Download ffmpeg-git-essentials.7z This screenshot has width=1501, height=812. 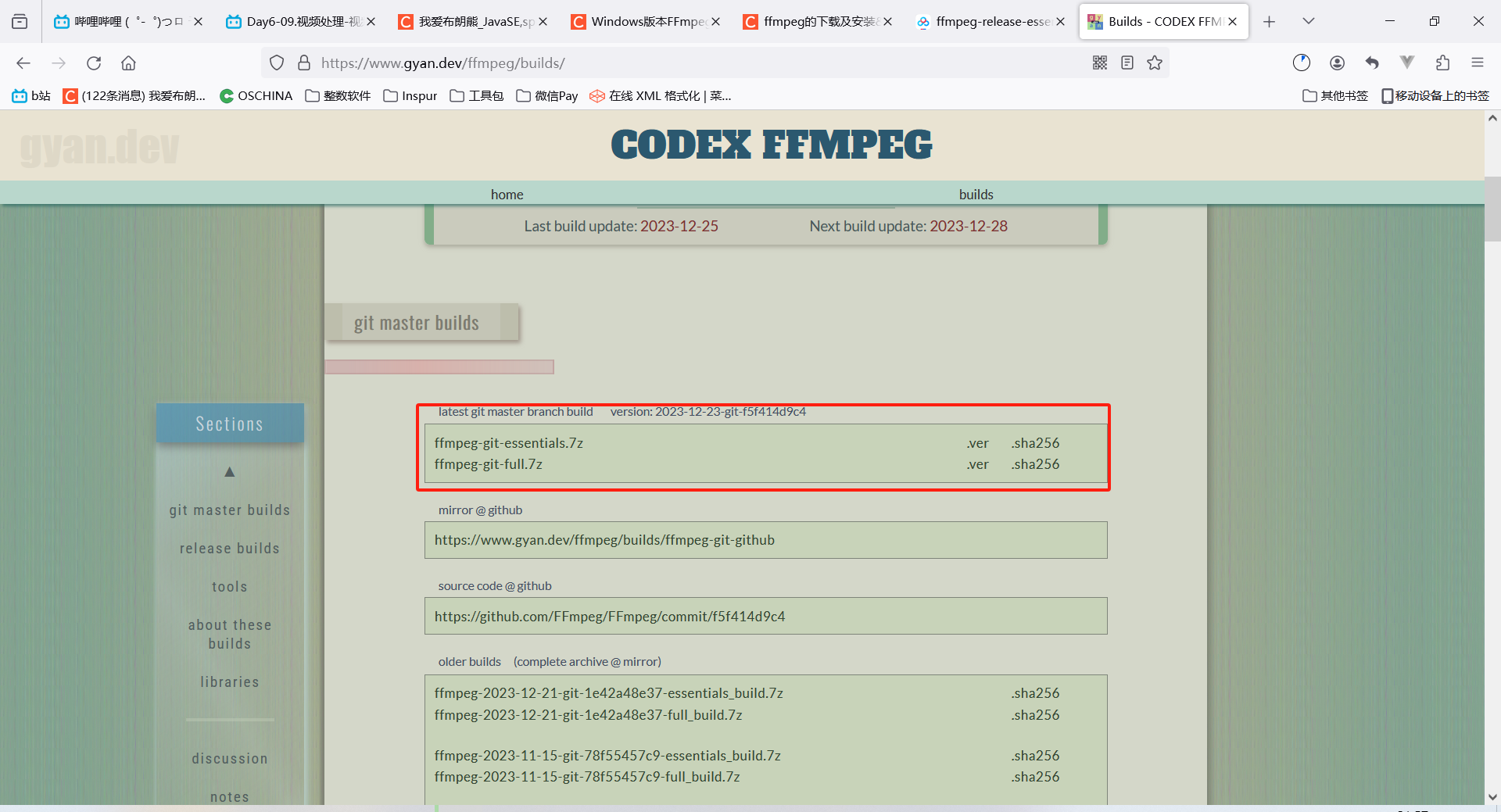(x=509, y=443)
